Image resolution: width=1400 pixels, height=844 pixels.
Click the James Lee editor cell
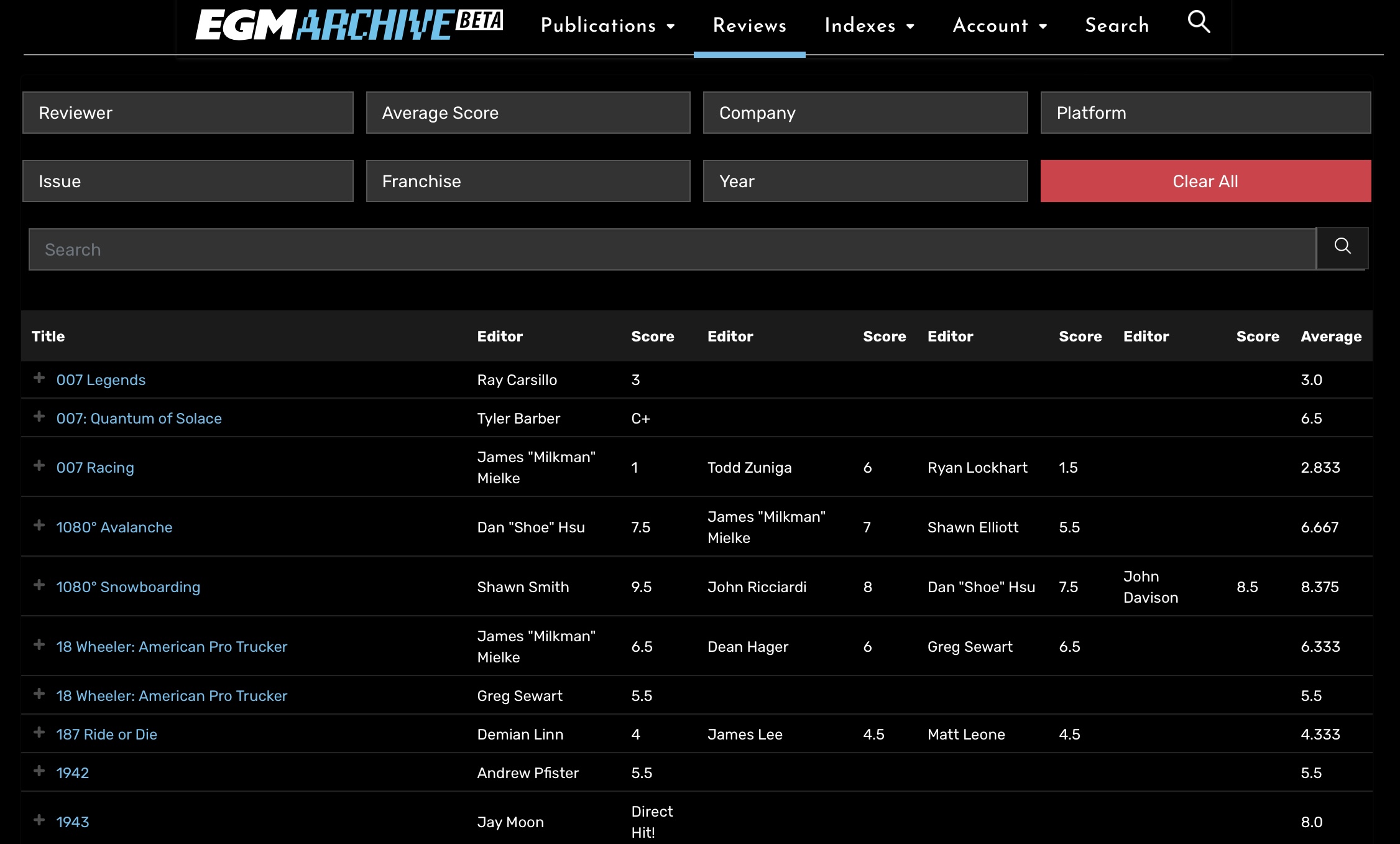point(745,735)
